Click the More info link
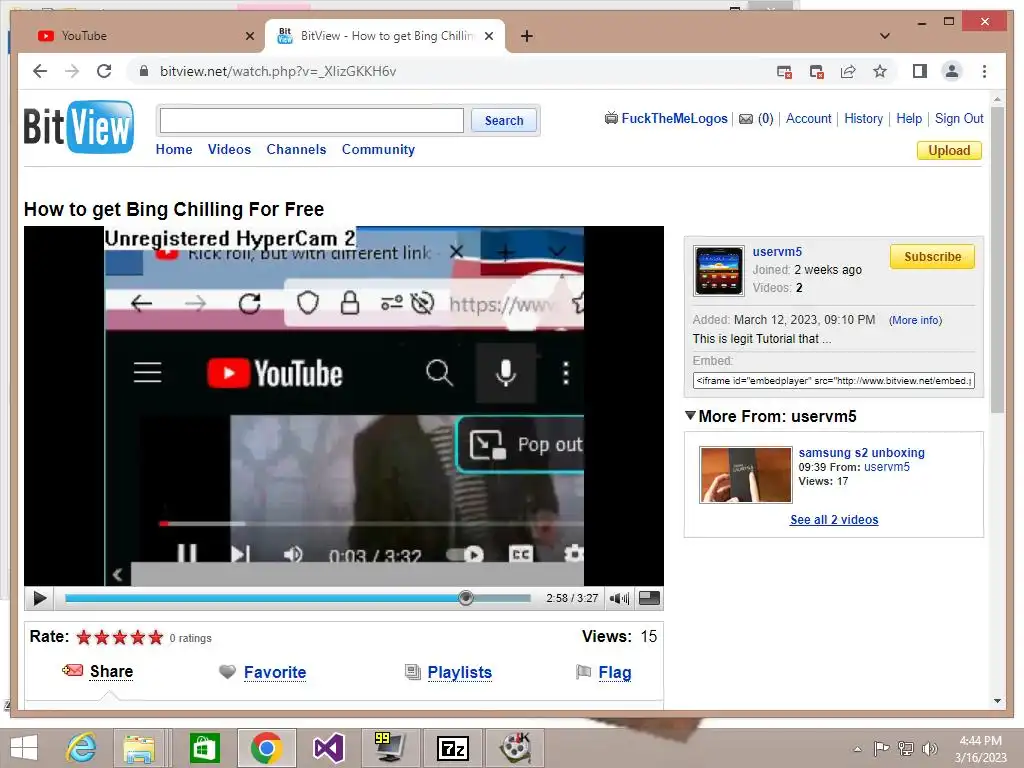This screenshot has height=768, width=1024. click(915, 320)
